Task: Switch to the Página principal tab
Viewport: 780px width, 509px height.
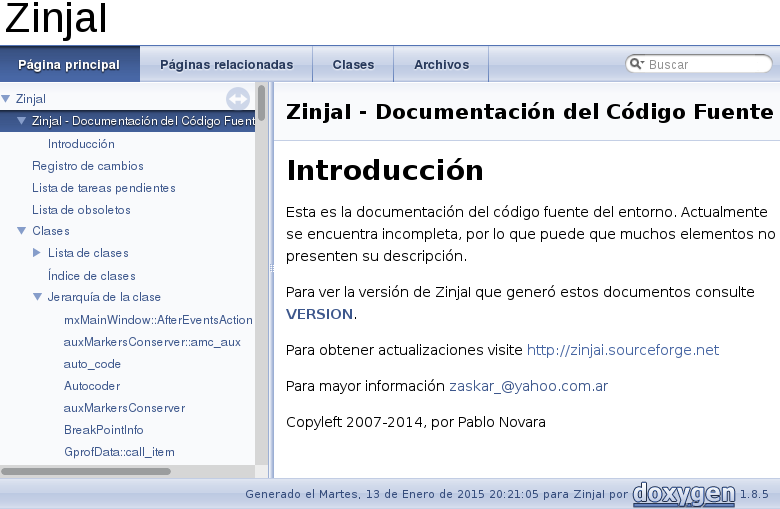Action: coord(69,64)
